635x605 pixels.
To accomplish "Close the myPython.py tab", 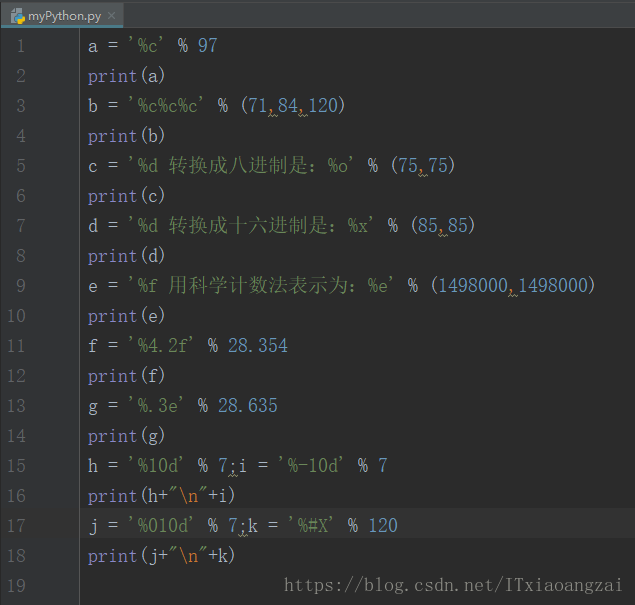I will [111, 16].
